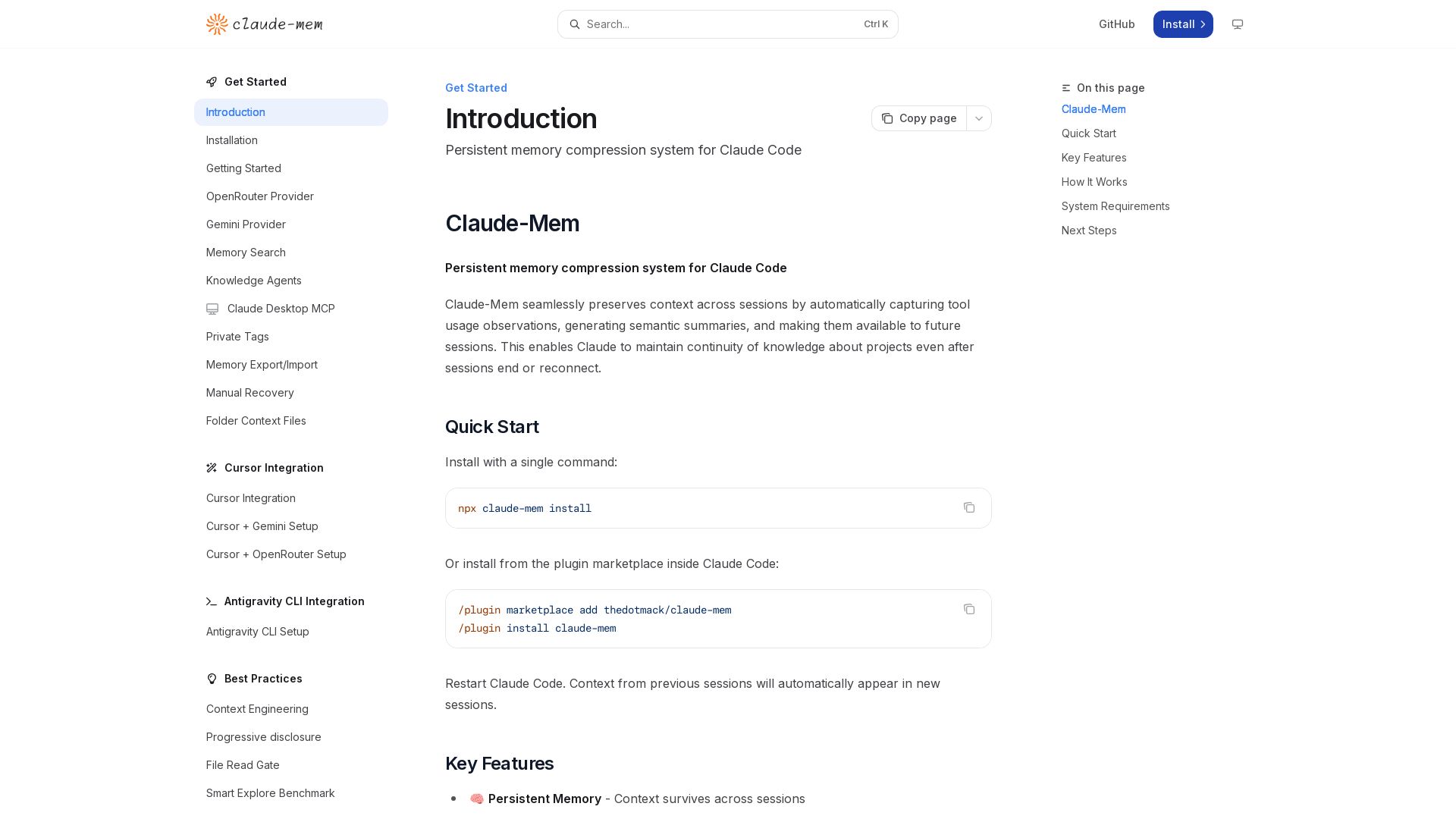Click the Antigravity CLI terminal icon

point(212,601)
